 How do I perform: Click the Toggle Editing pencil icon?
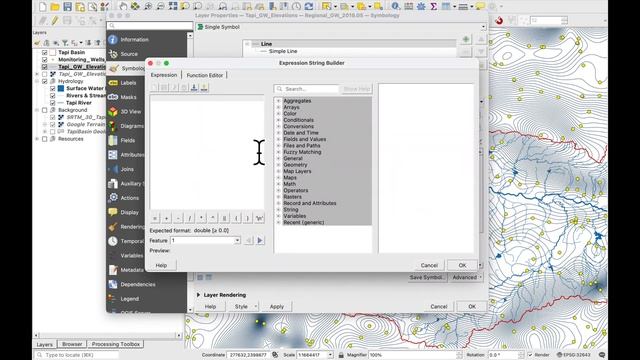55,20
